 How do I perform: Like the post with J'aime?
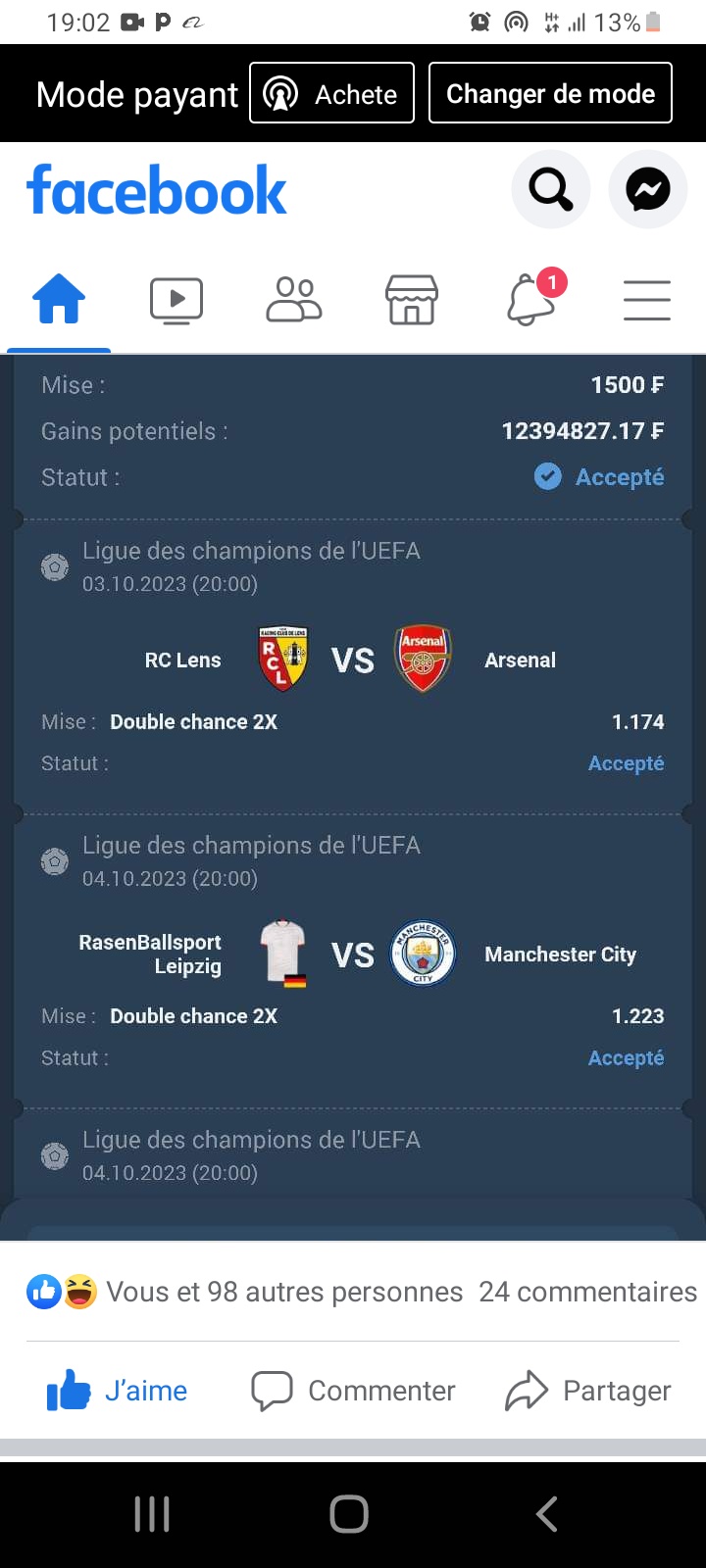pyautogui.click(x=118, y=1391)
